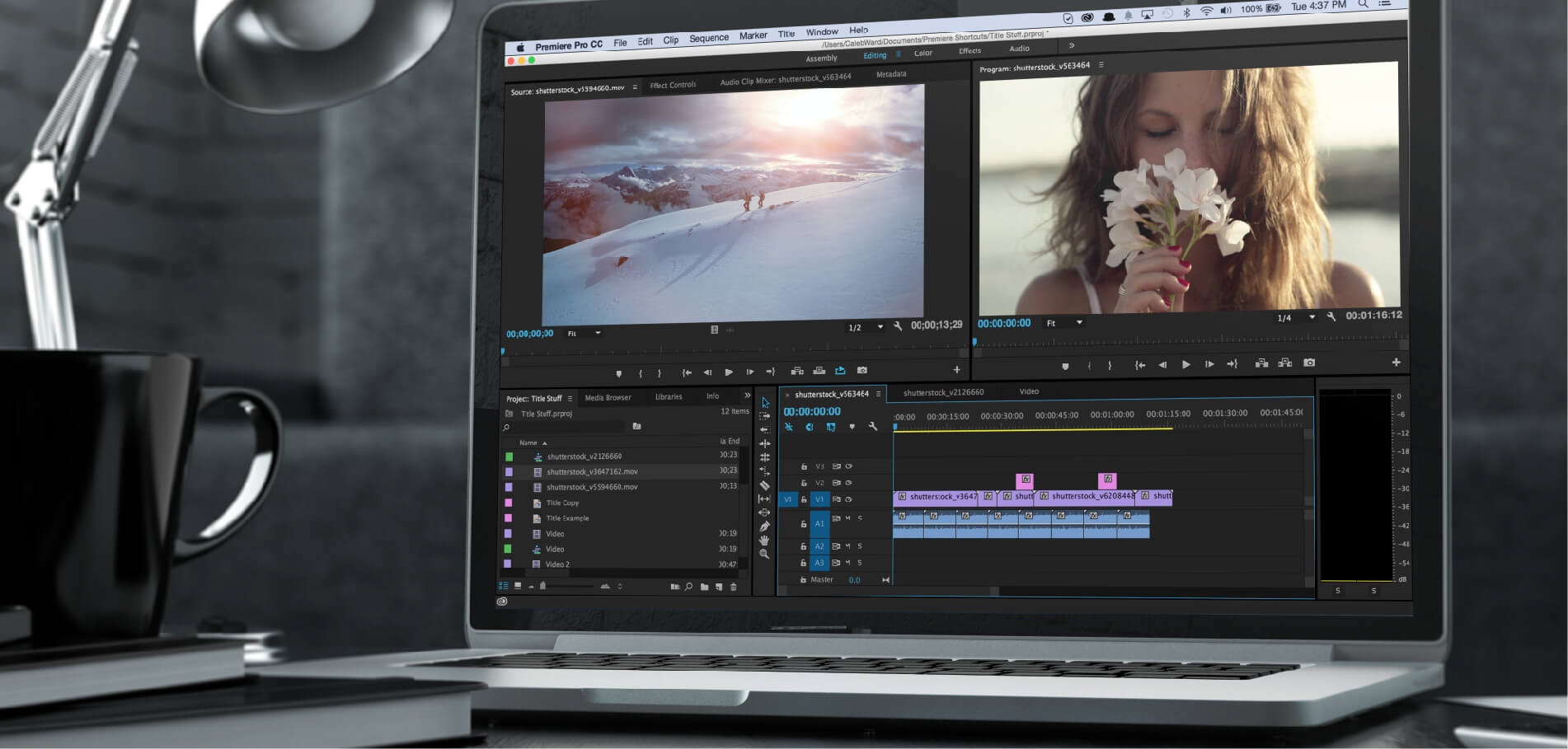Open Program monitor Fit zoom dropdown
Image resolution: width=1568 pixels, height=749 pixels.
(1064, 323)
